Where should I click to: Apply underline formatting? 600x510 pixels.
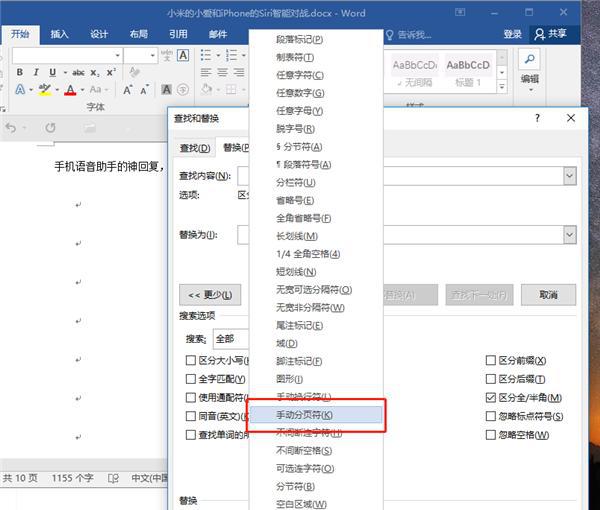[x=53, y=72]
